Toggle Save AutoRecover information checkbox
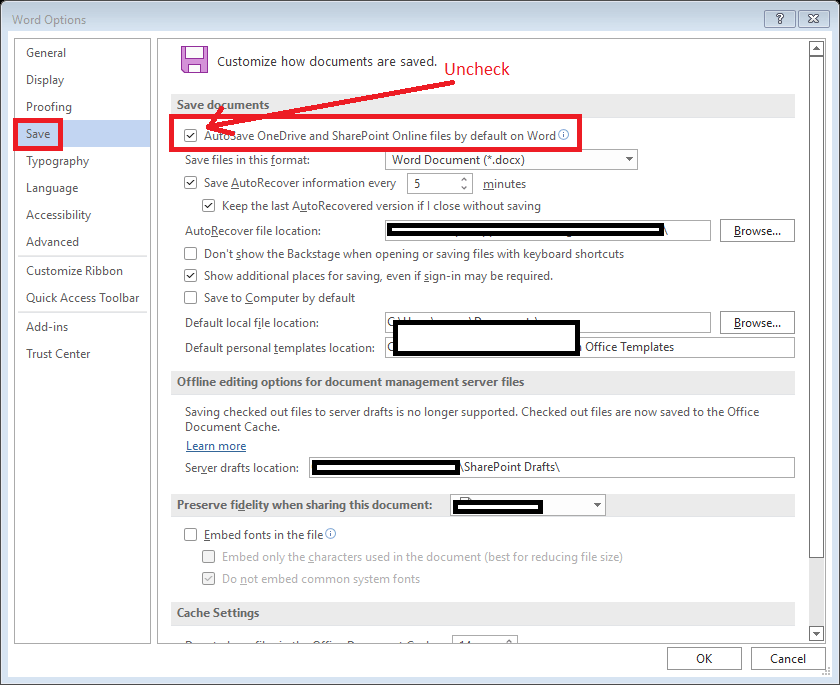The image size is (840, 685). point(191,183)
